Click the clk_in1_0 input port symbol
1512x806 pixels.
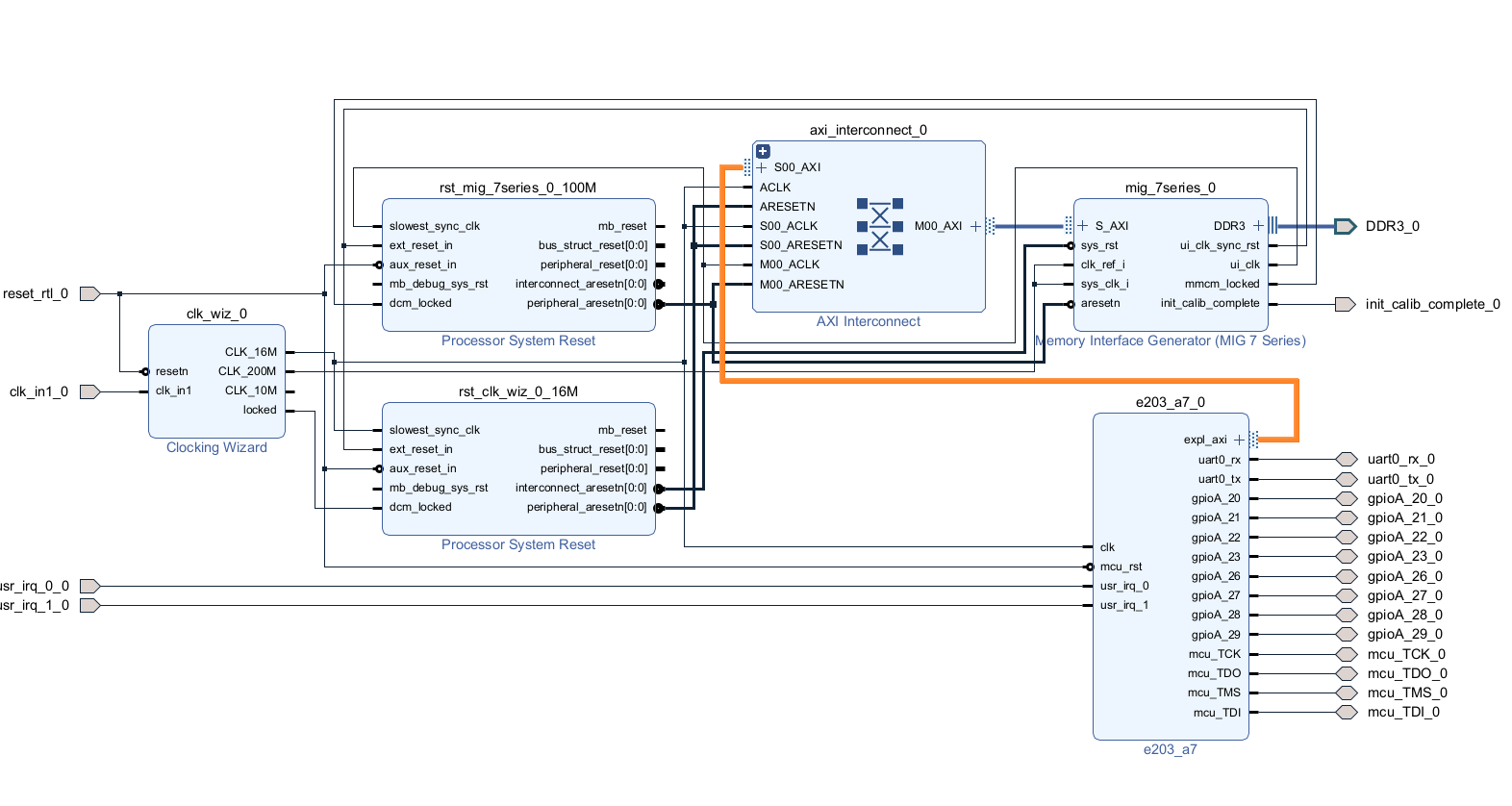coord(89,391)
